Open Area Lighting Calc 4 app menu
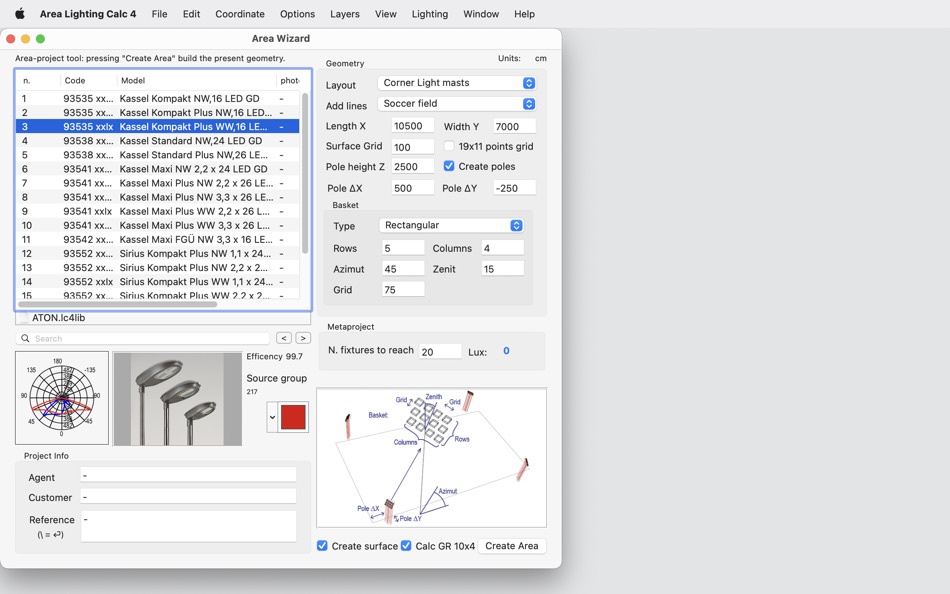950x594 pixels. click(x=88, y=13)
